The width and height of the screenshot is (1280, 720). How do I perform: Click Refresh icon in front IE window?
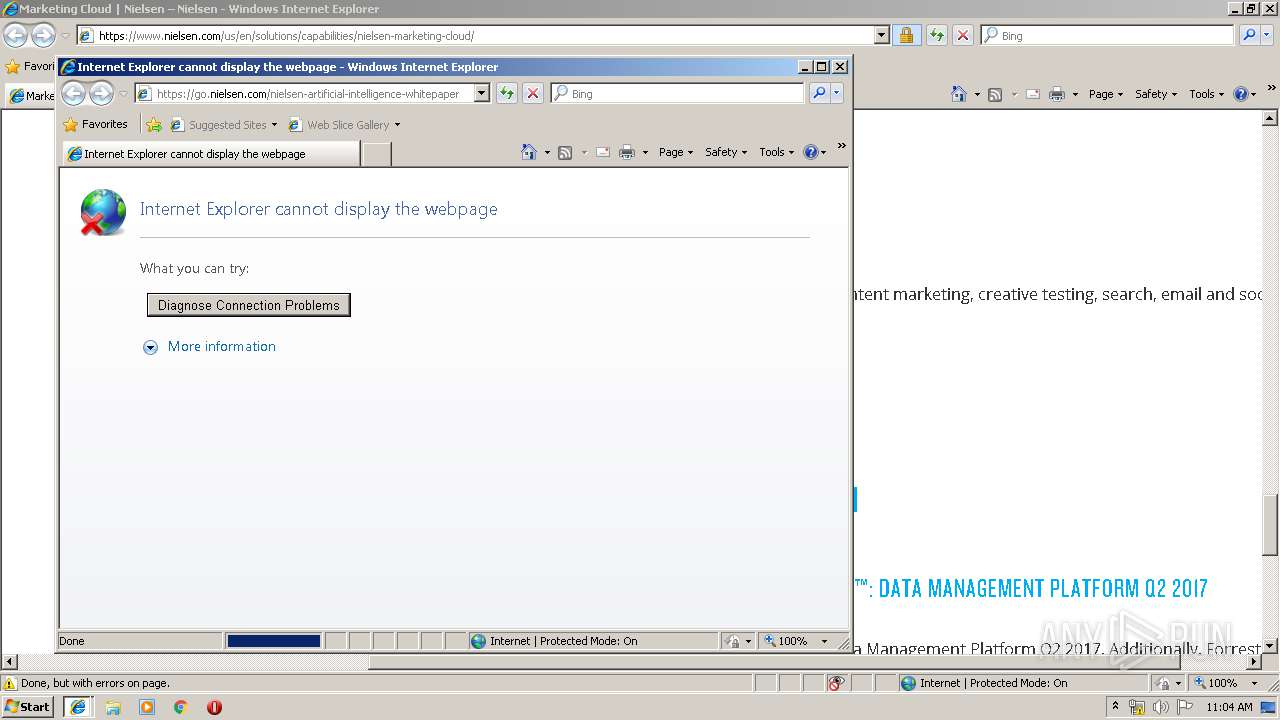tap(507, 93)
